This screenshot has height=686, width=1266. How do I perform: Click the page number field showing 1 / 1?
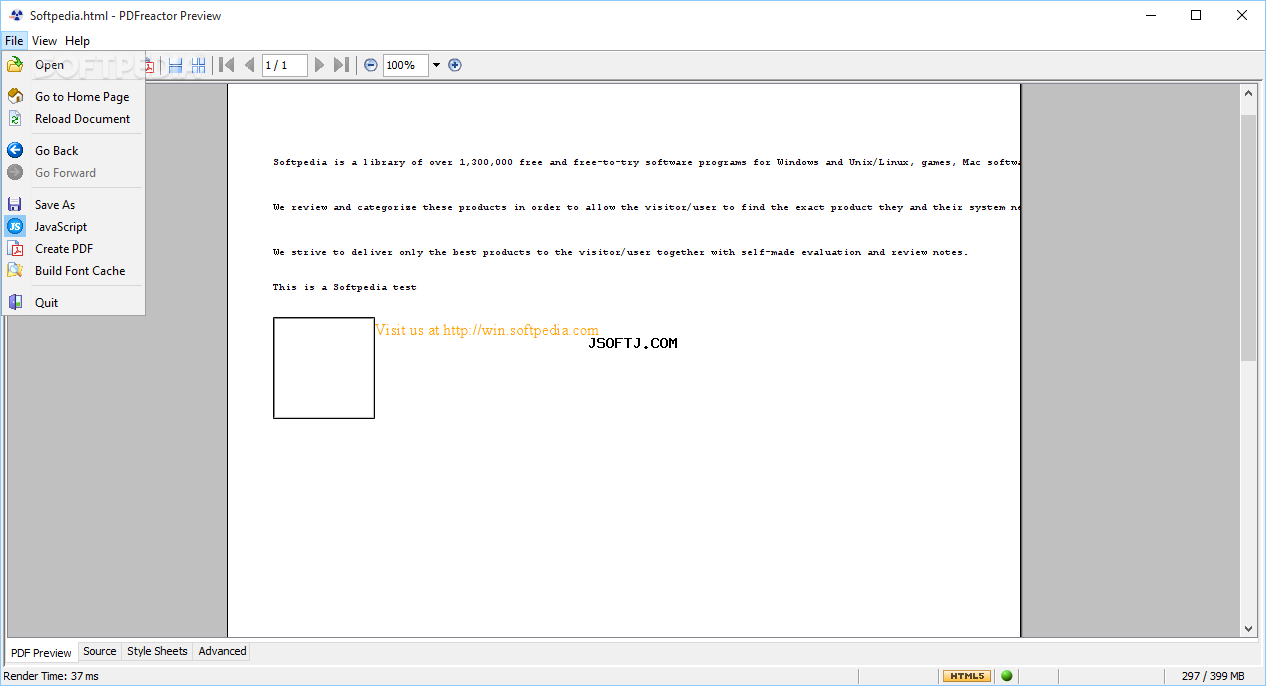285,65
